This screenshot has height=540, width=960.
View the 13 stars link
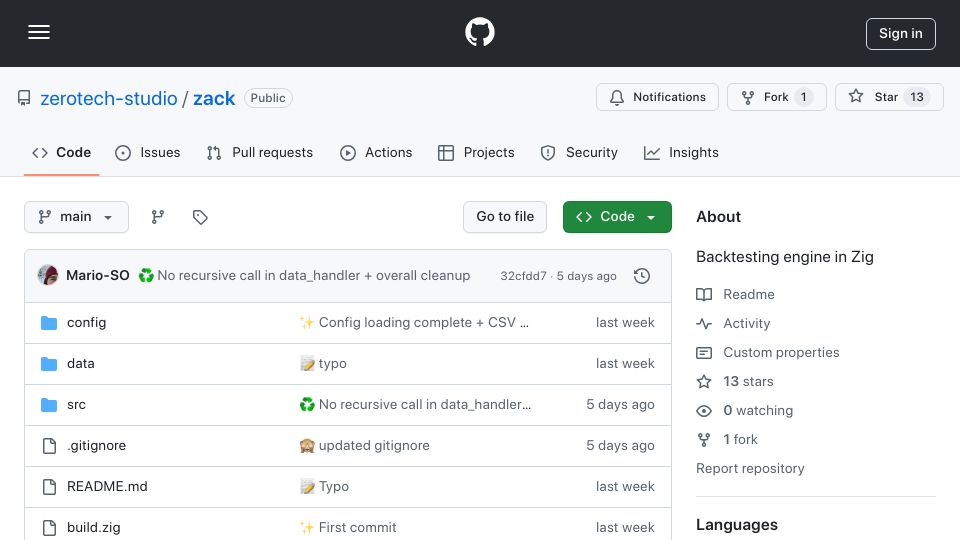pyautogui.click(x=748, y=381)
